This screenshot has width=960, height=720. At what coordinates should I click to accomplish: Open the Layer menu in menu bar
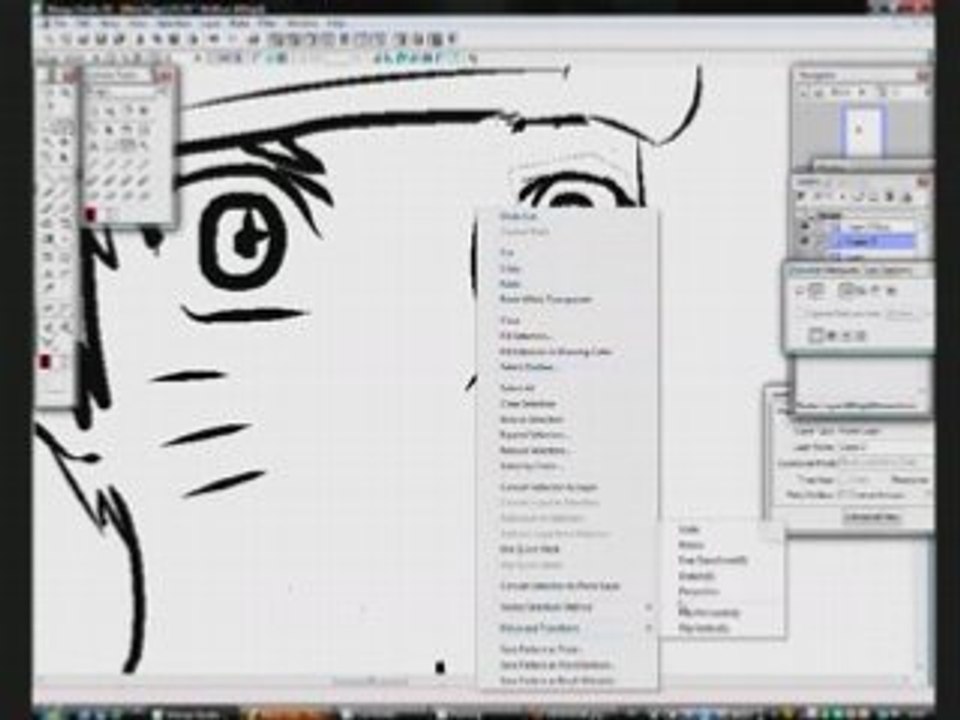point(211,23)
